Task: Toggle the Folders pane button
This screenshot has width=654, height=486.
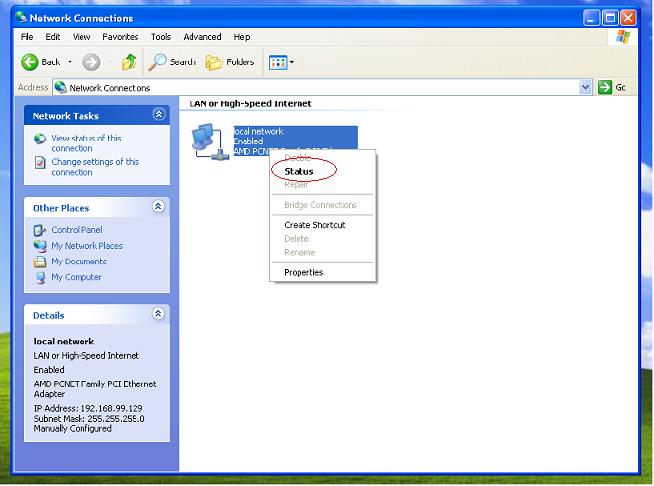Action: point(230,62)
